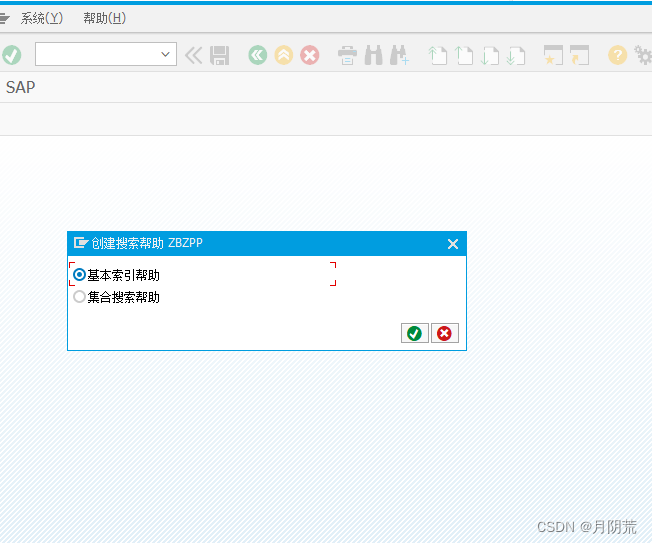Click the Create New Session icon

click(x=553, y=55)
